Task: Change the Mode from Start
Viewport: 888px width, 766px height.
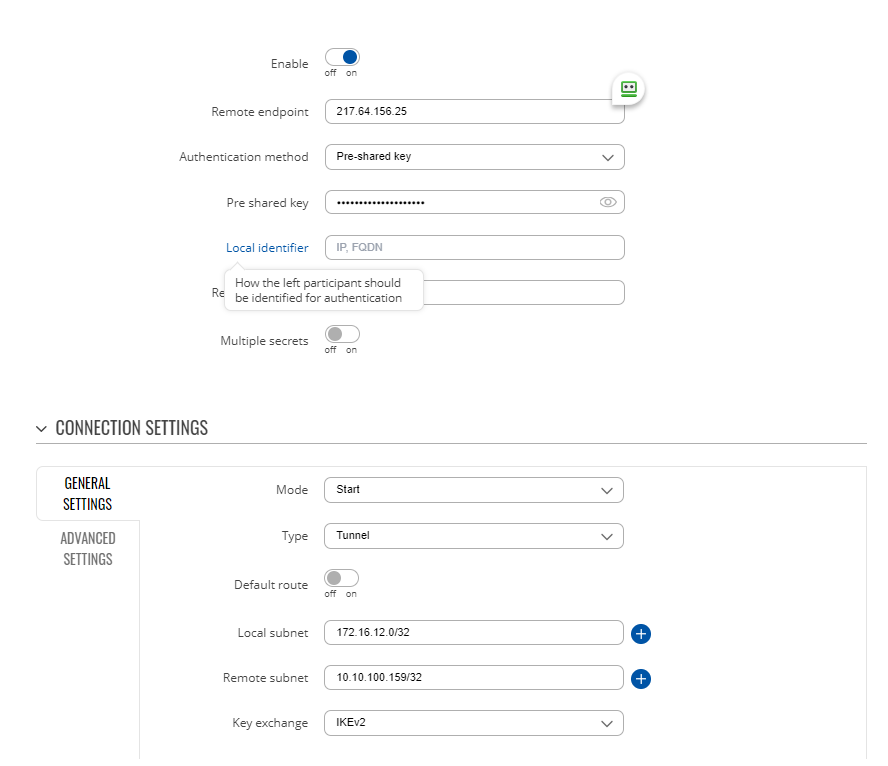Action: click(474, 490)
